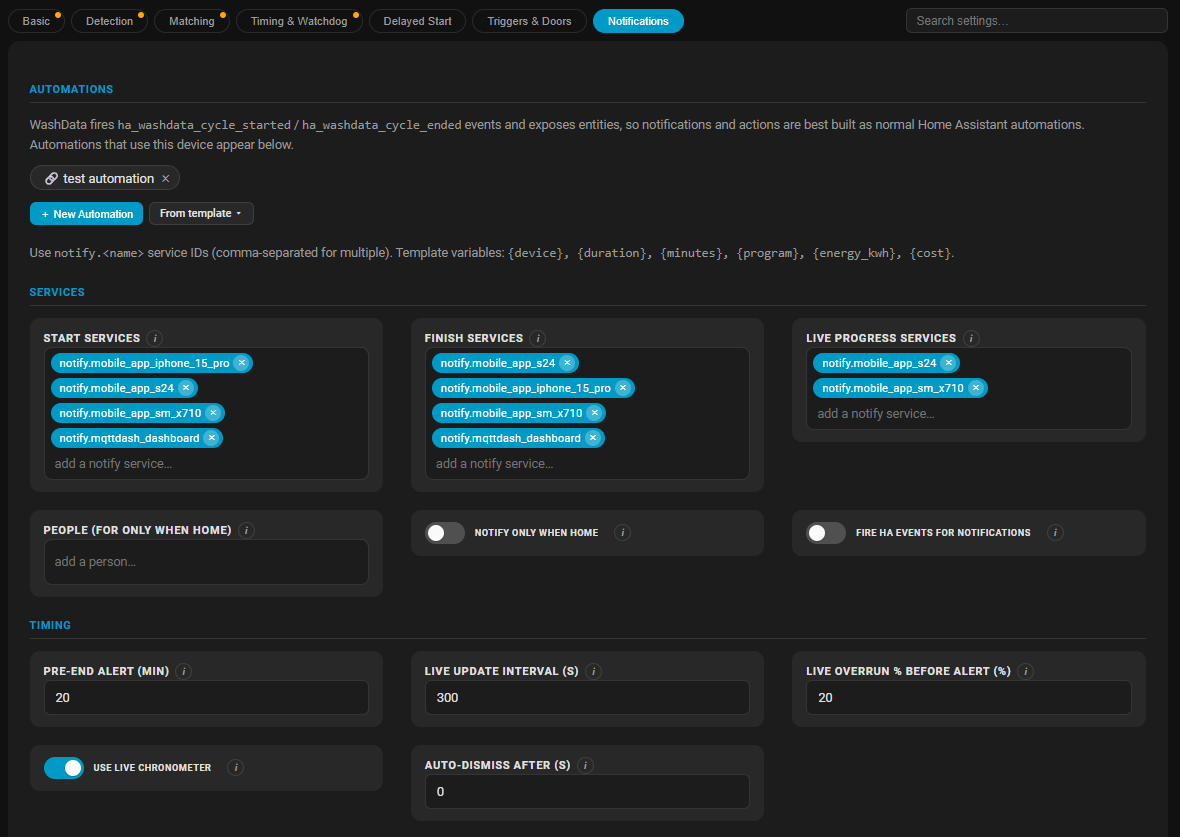
Task: Show info for Live Progress Services
Action: click(x=971, y=338)
